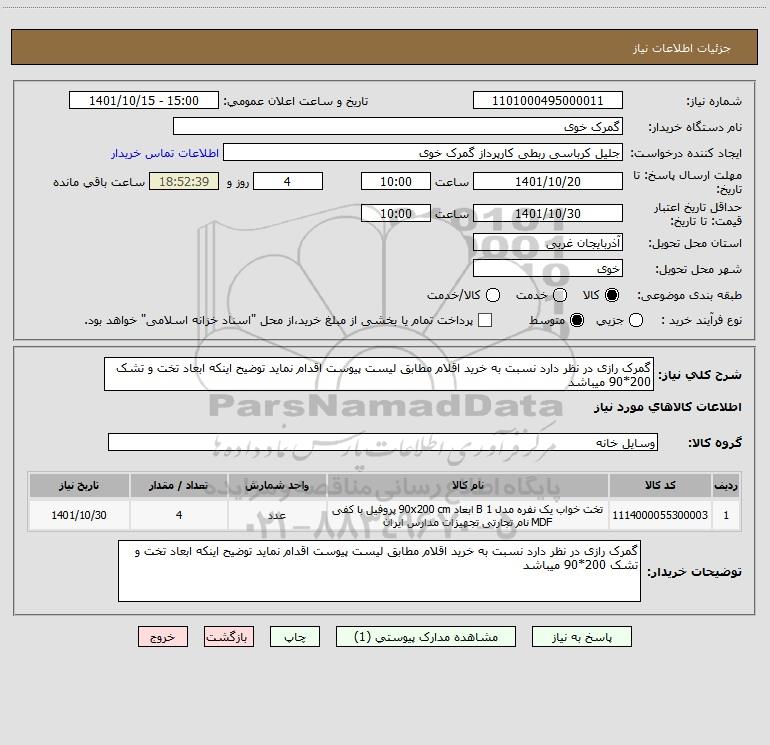770x745 pixels.
Task: Open اطلاعات تماس خریدار link
Action: [x=165, y=153]
